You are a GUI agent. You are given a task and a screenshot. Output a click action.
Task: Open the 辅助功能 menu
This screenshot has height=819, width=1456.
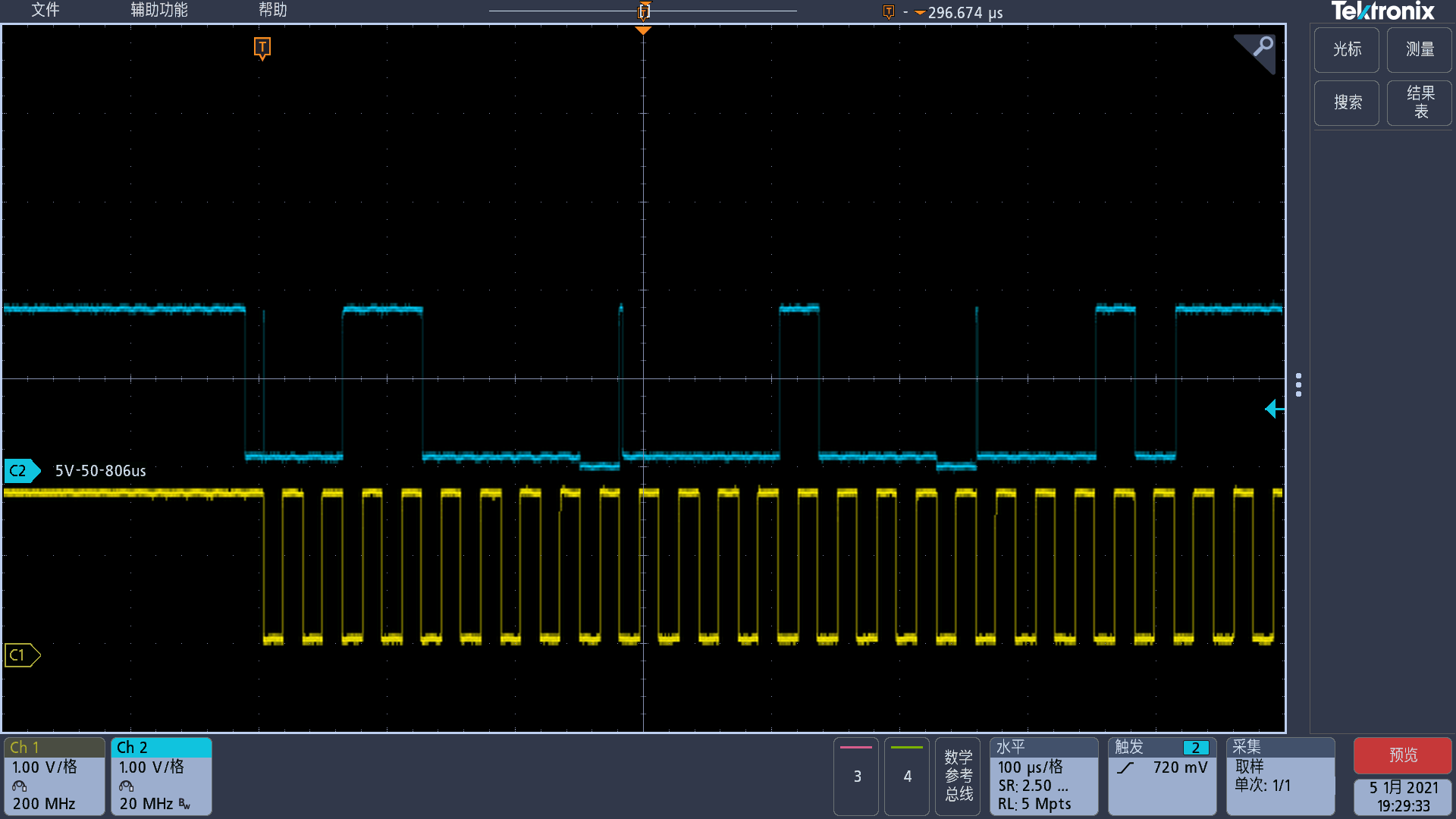tap(158, 10)
